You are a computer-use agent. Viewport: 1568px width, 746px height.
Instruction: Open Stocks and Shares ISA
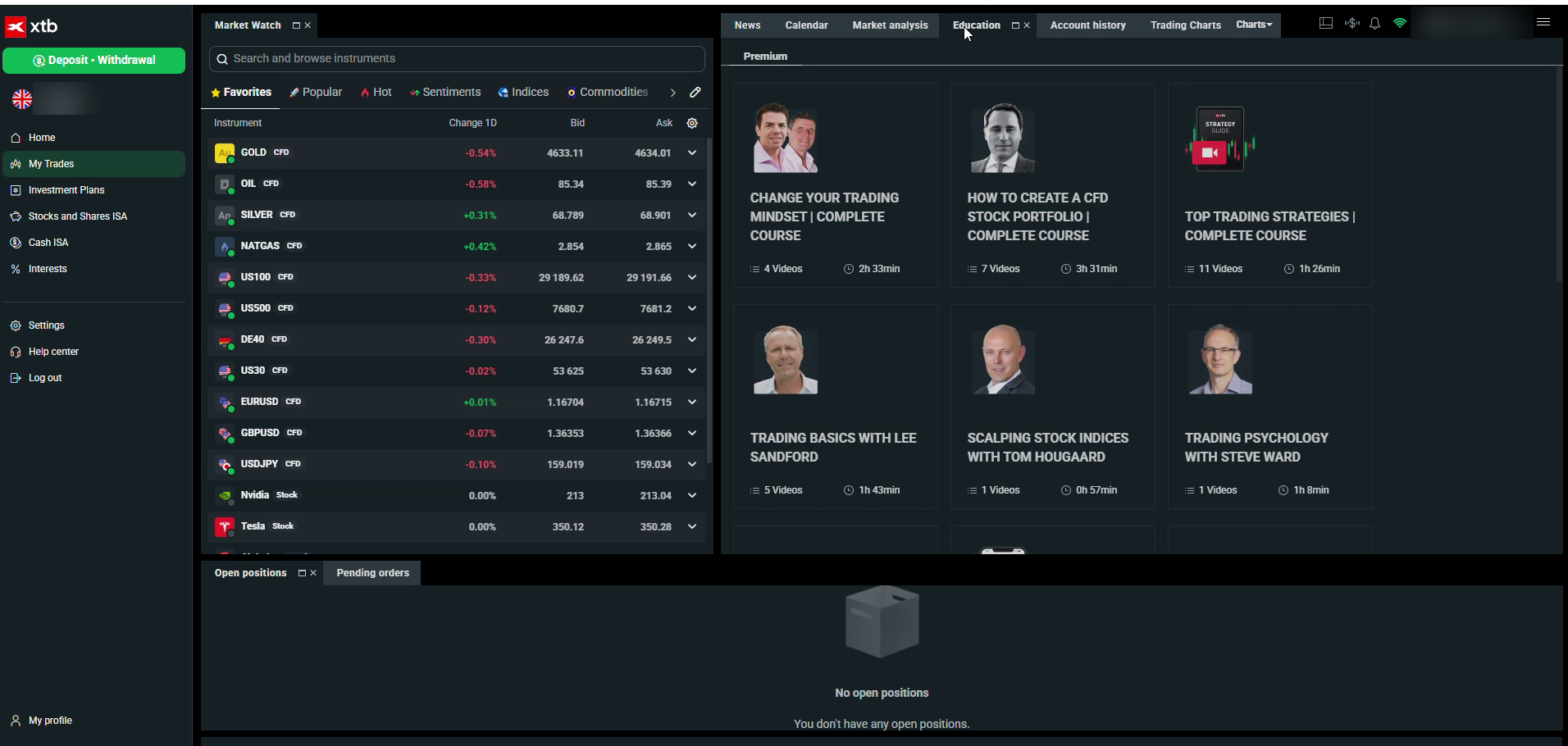pos(78,216)
